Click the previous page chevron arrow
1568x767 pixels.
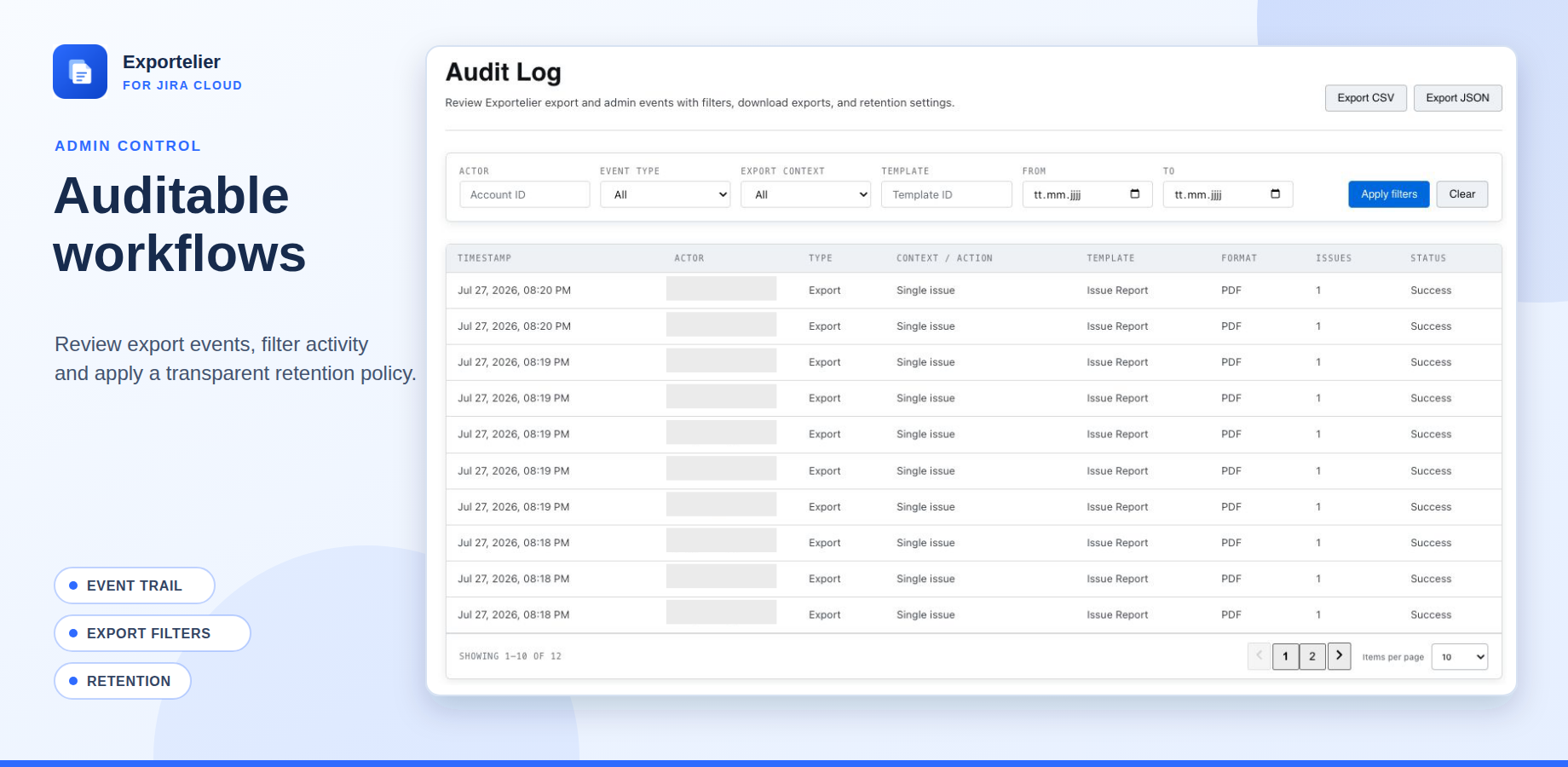(x=1260, y=656)
